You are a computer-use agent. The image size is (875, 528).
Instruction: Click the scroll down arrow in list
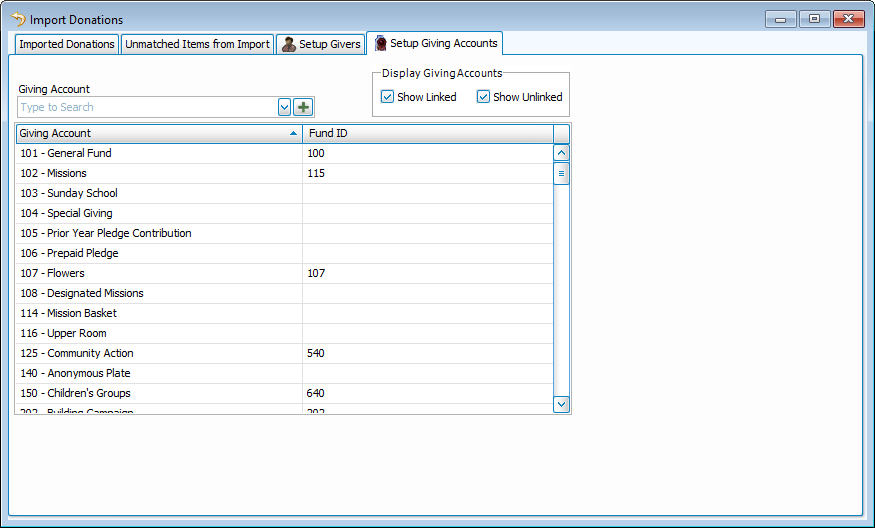(561, 404)
